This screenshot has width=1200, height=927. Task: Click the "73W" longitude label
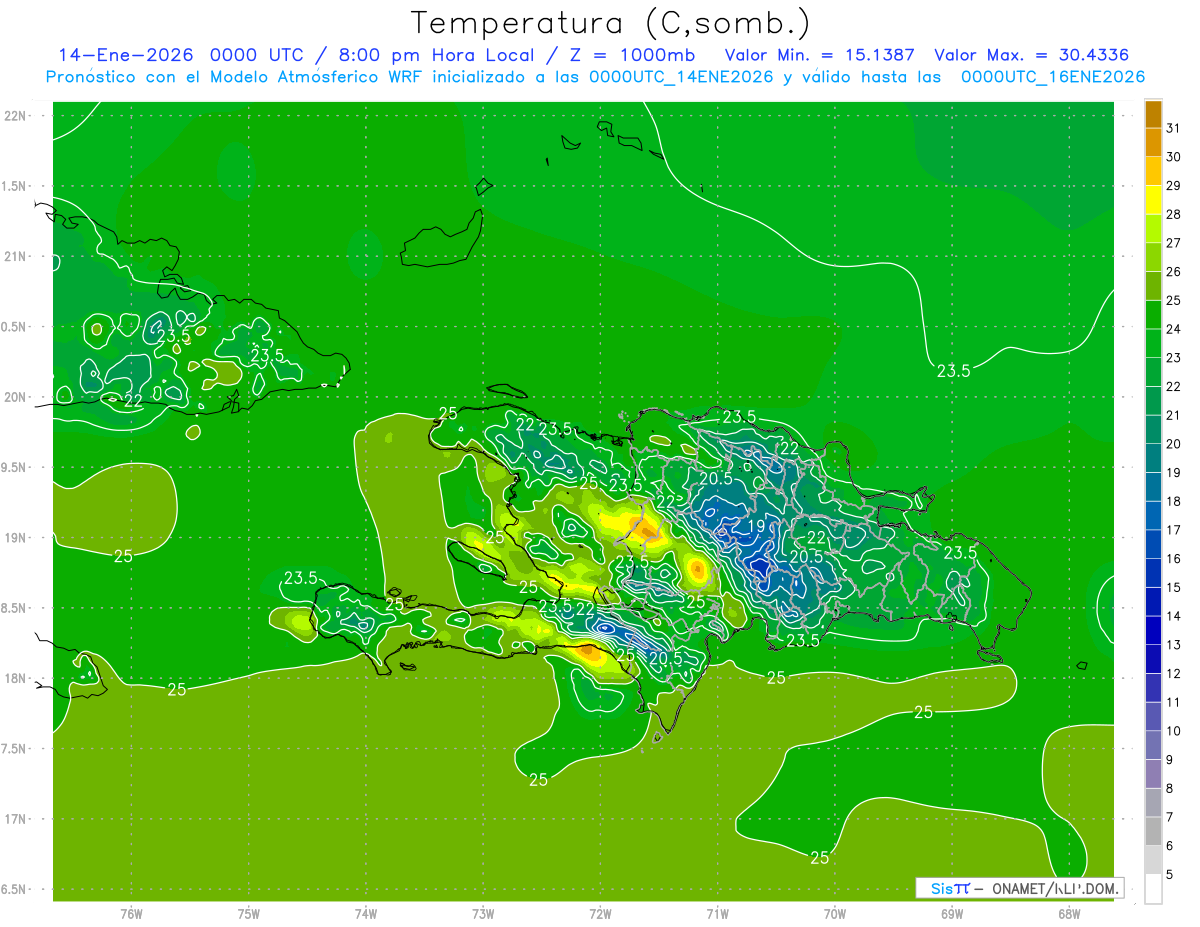tap(483, 913)
